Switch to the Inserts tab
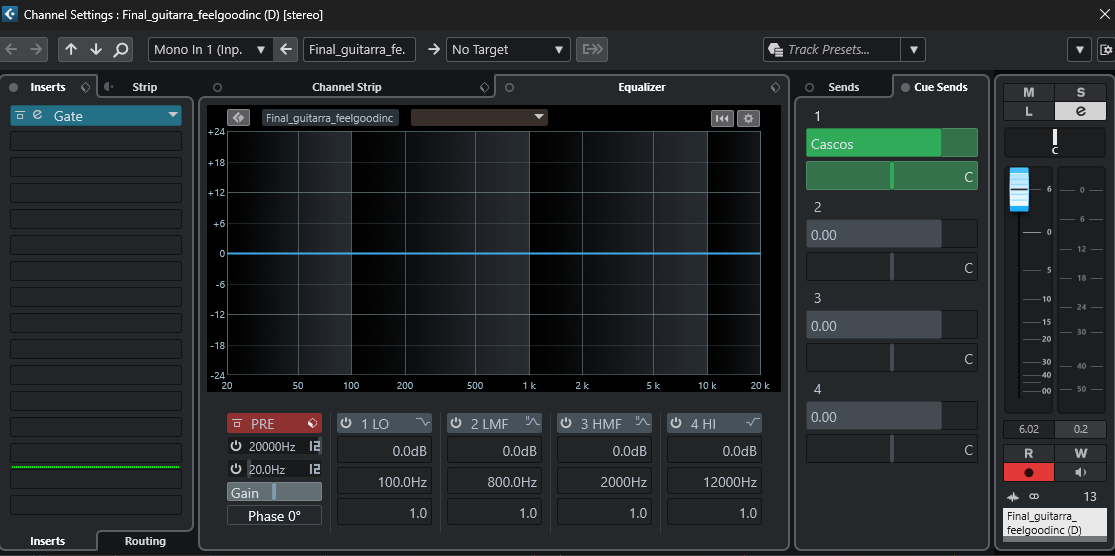Screen dimensions: 1115x556 tap(48, 87)
